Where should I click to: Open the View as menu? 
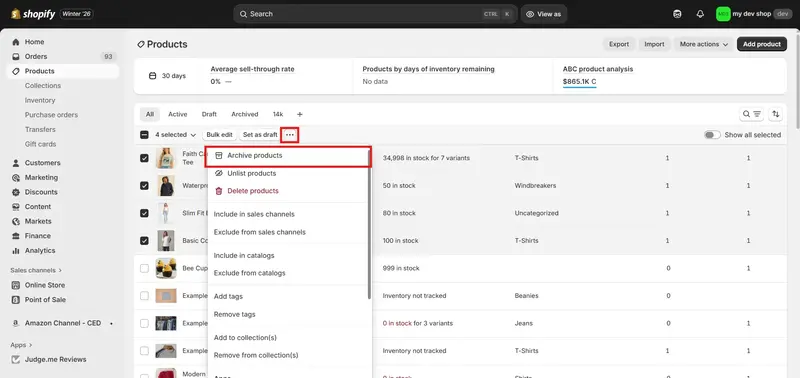pos(544,14)
